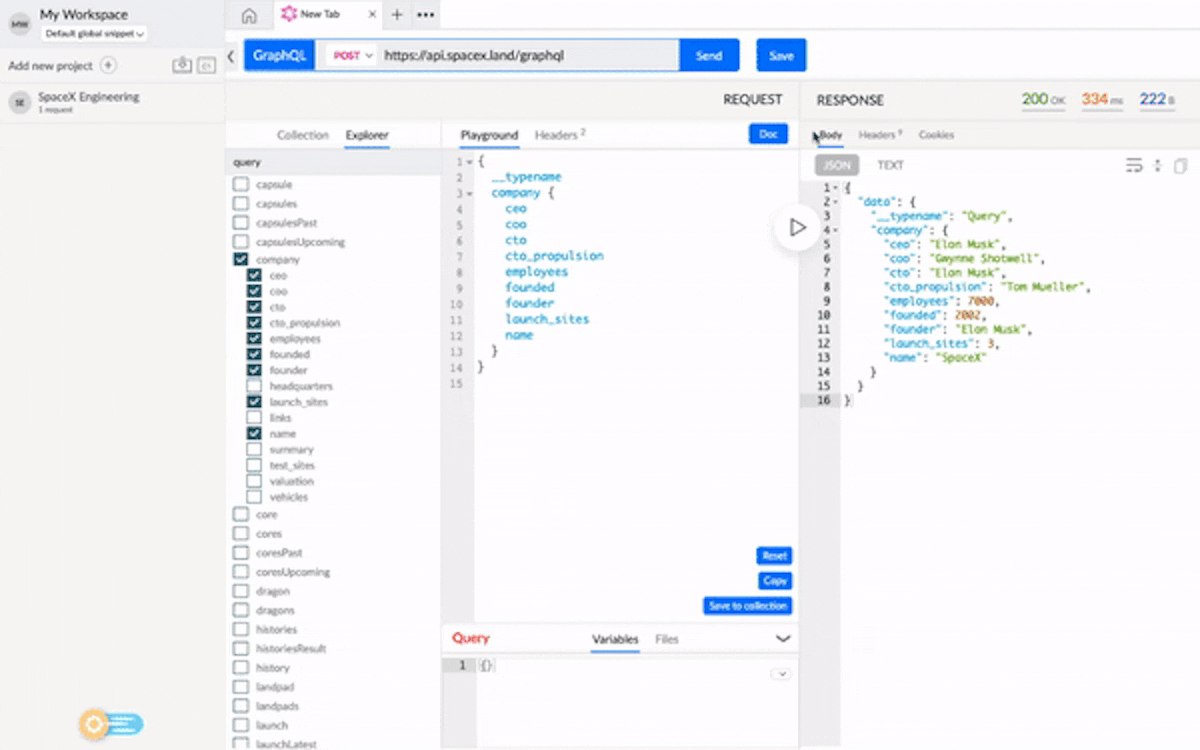Open the Default global snippet dropdown

(95, 34)
